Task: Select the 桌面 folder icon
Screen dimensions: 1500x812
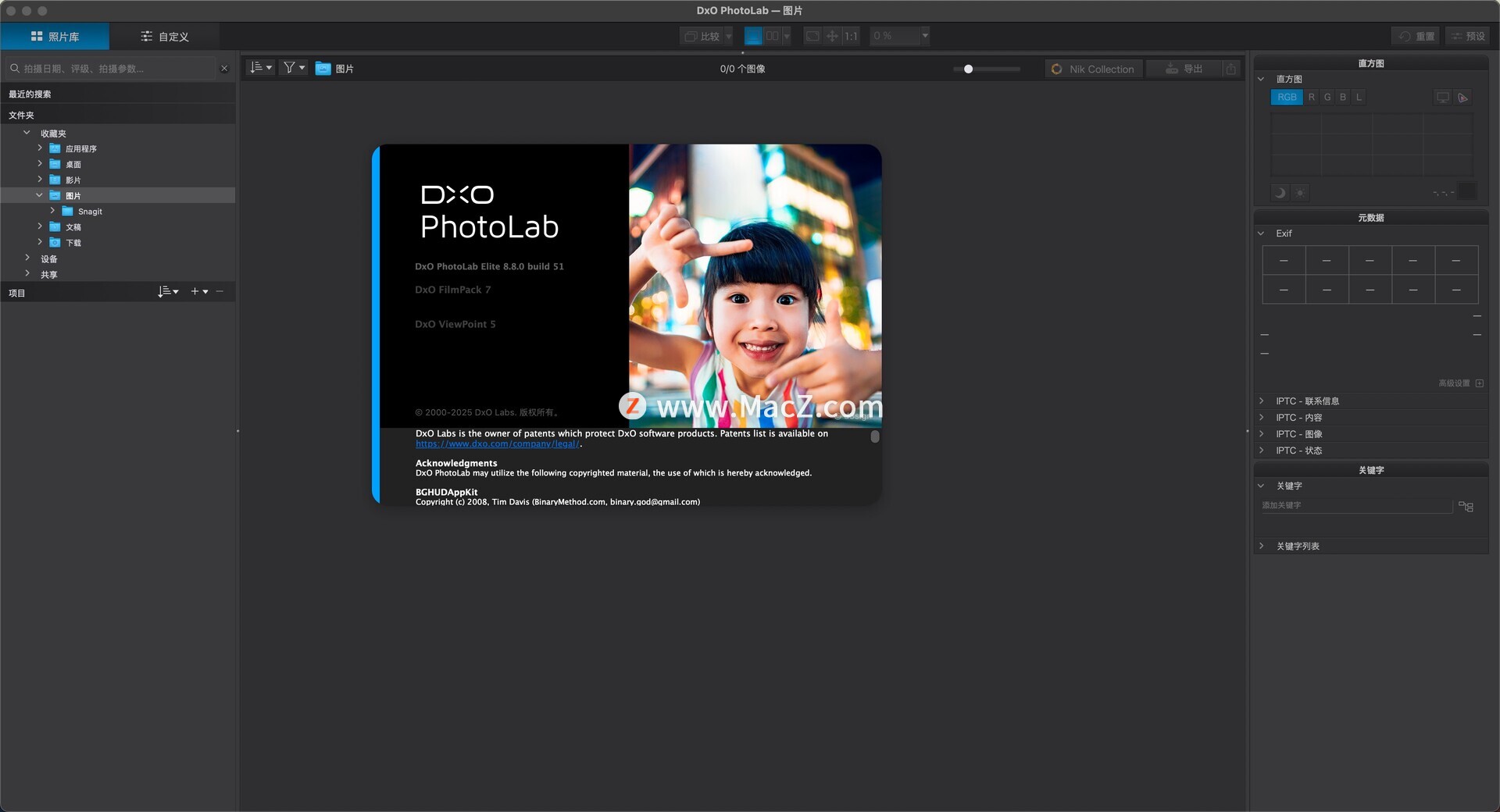Action: [55, 164]
